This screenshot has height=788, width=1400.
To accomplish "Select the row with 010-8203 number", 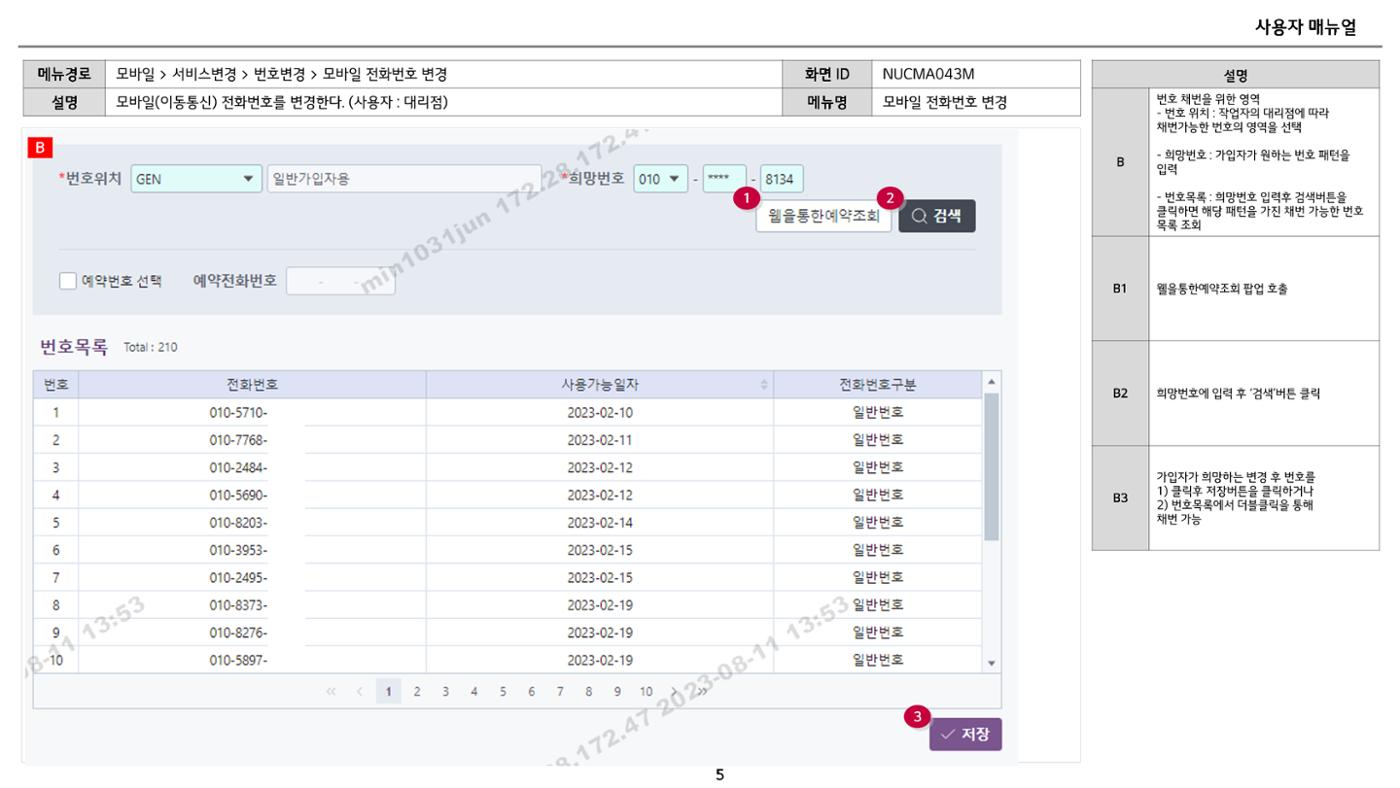I will coord(508,522).
